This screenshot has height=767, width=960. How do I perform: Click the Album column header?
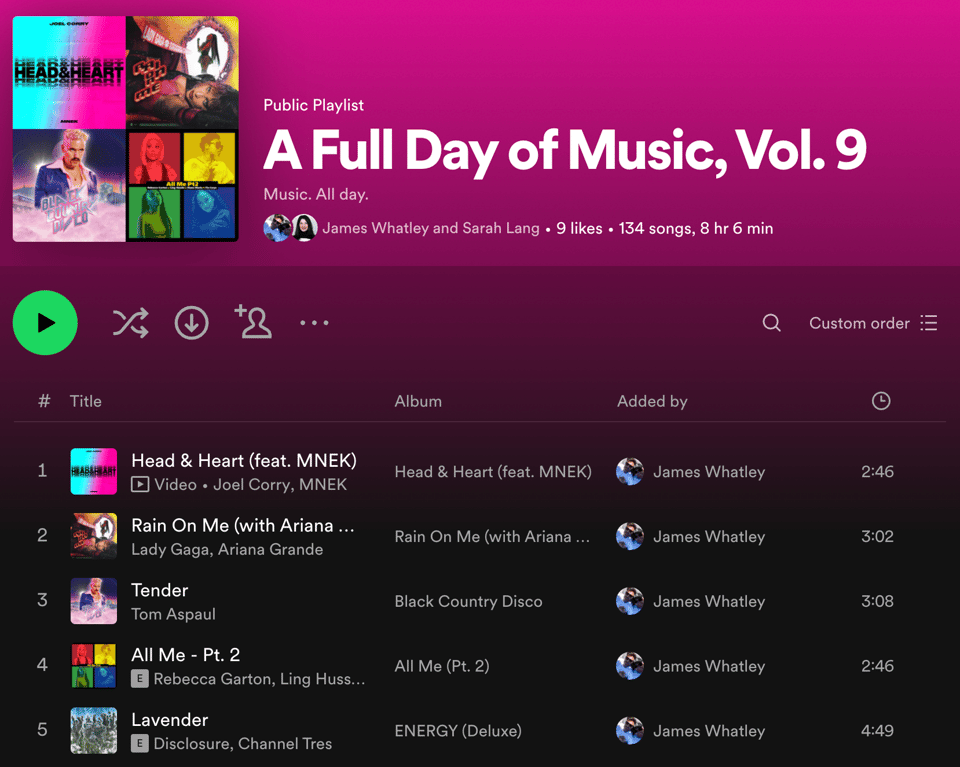[x=418, y=401]
